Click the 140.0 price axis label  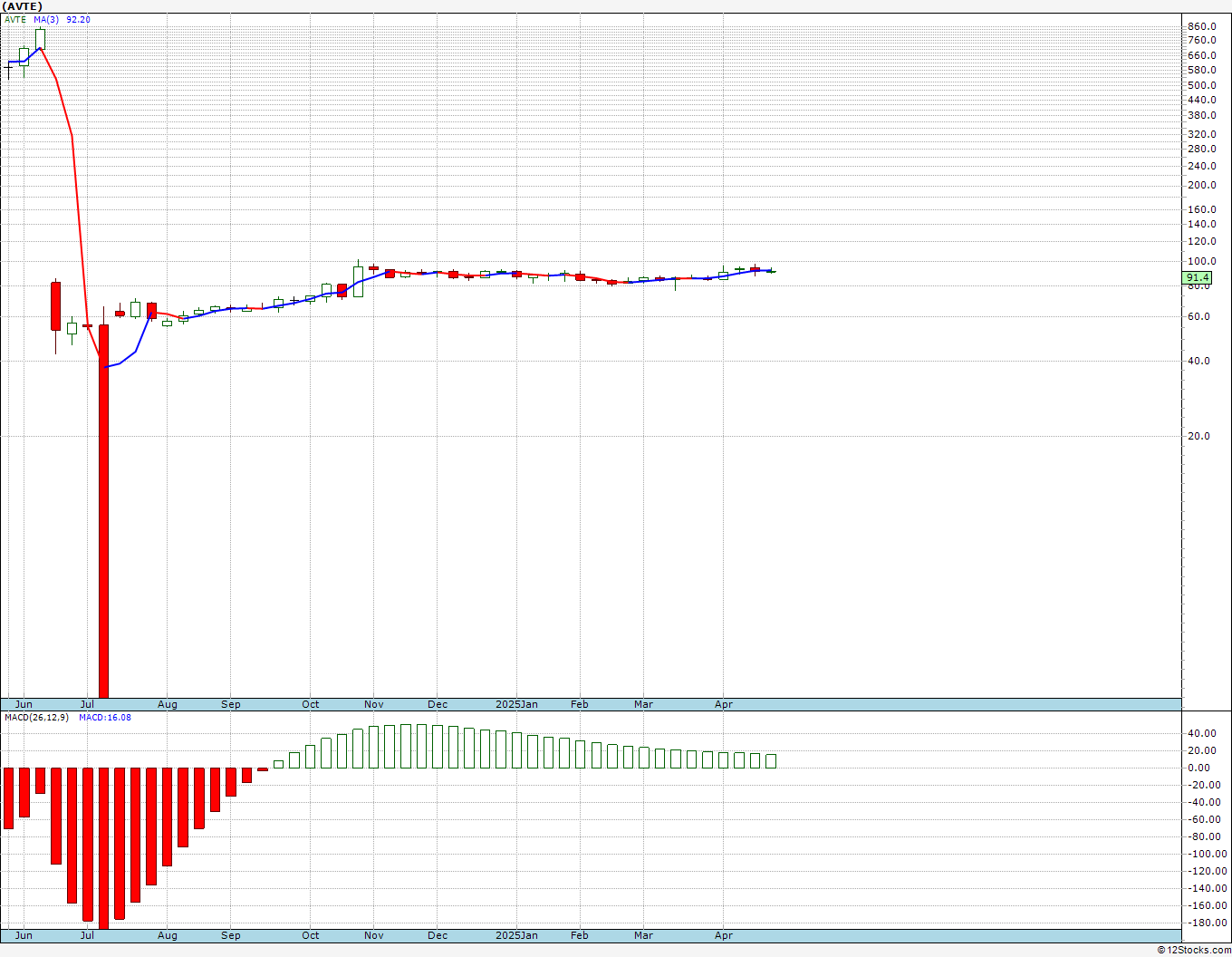[1202, 224]
